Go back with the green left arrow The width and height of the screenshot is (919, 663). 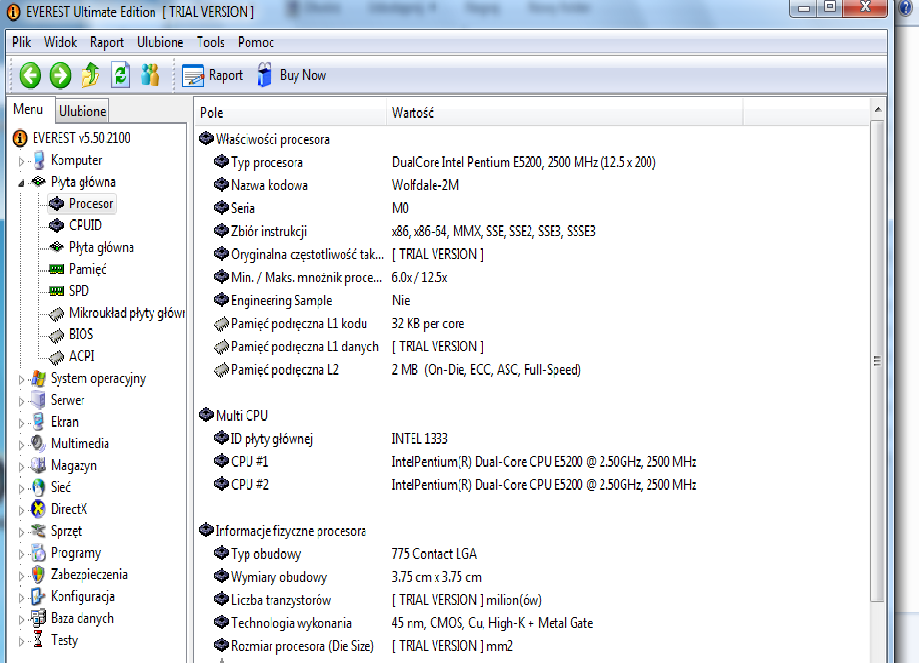pyautogui.click(x=30, y=76)
